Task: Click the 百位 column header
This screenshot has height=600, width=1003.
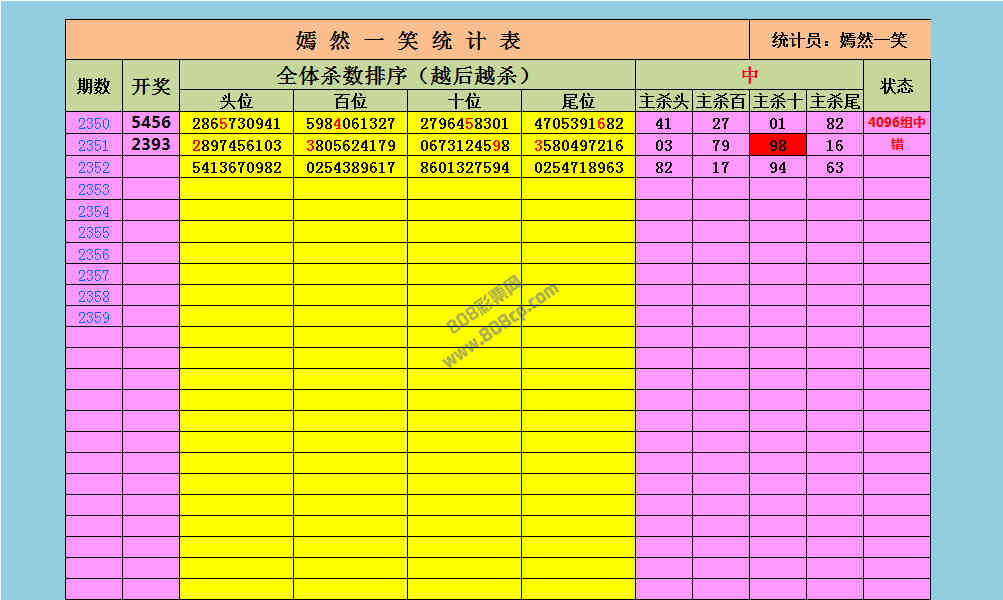Action: click(351, 101)
